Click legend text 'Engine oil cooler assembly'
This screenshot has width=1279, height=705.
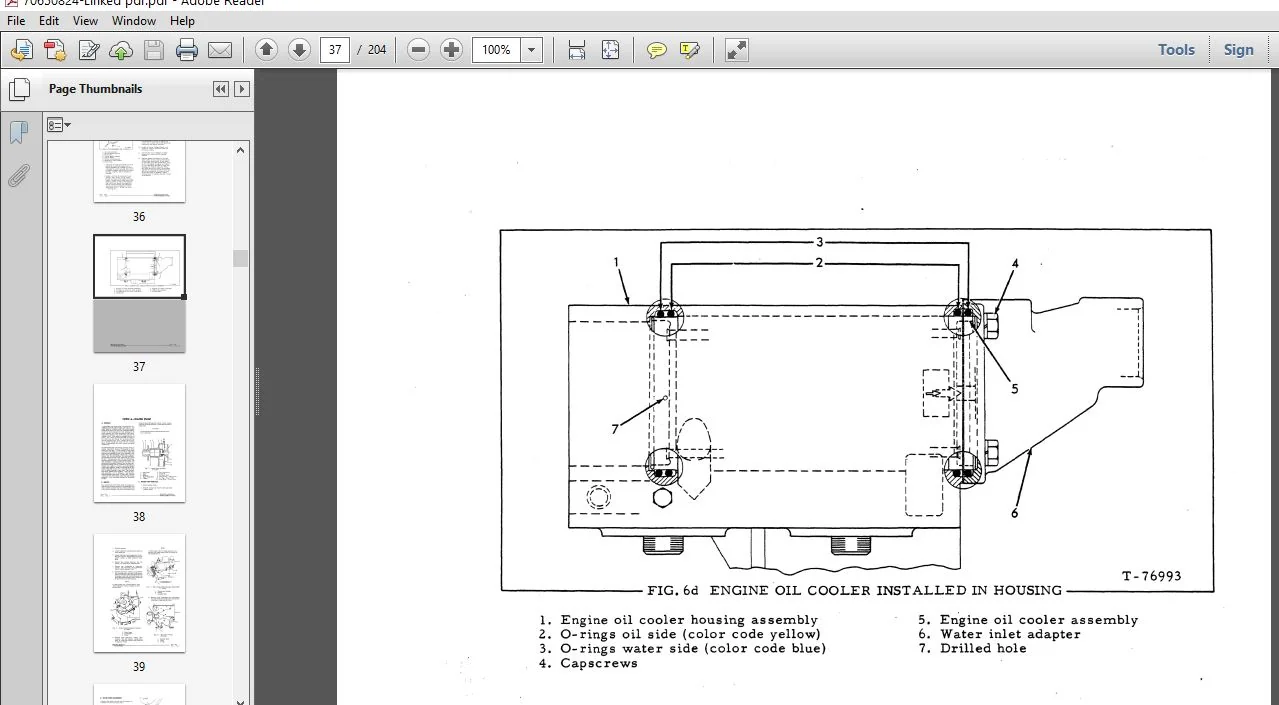[x=1039, y=620]
